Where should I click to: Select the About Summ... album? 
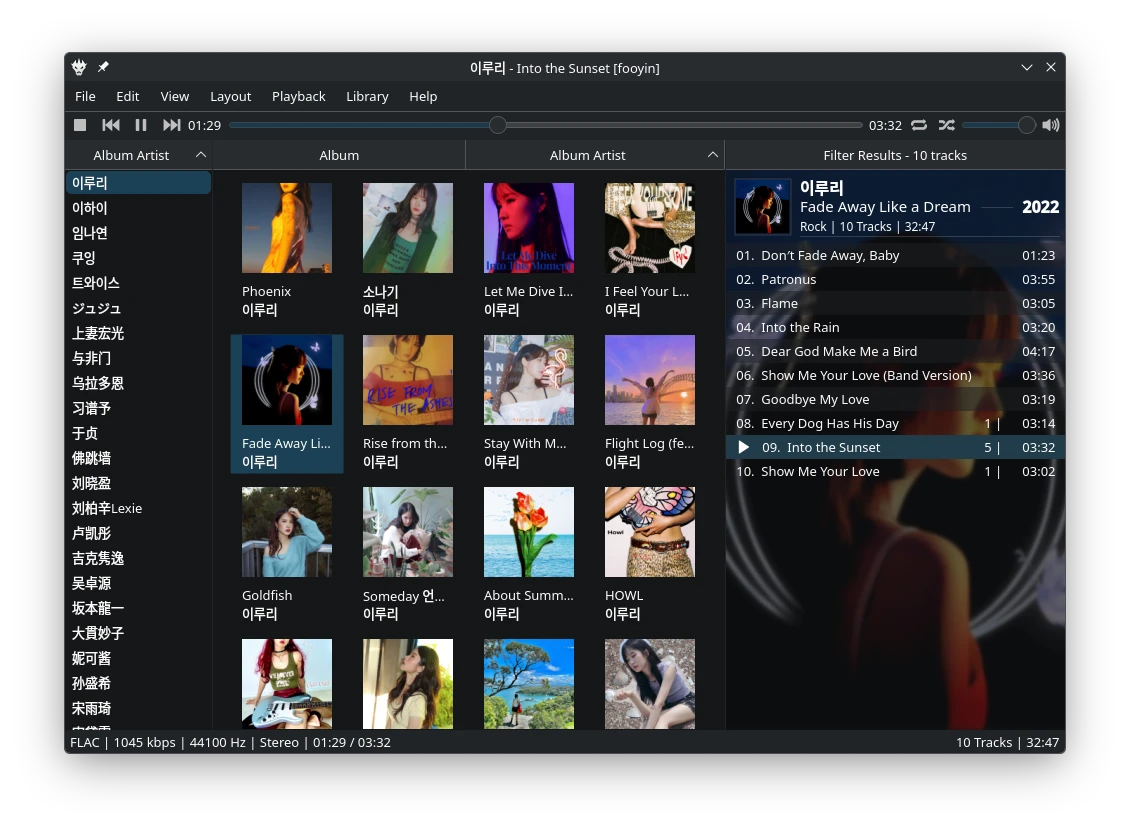pyautogui.click(x=529, y=555)
